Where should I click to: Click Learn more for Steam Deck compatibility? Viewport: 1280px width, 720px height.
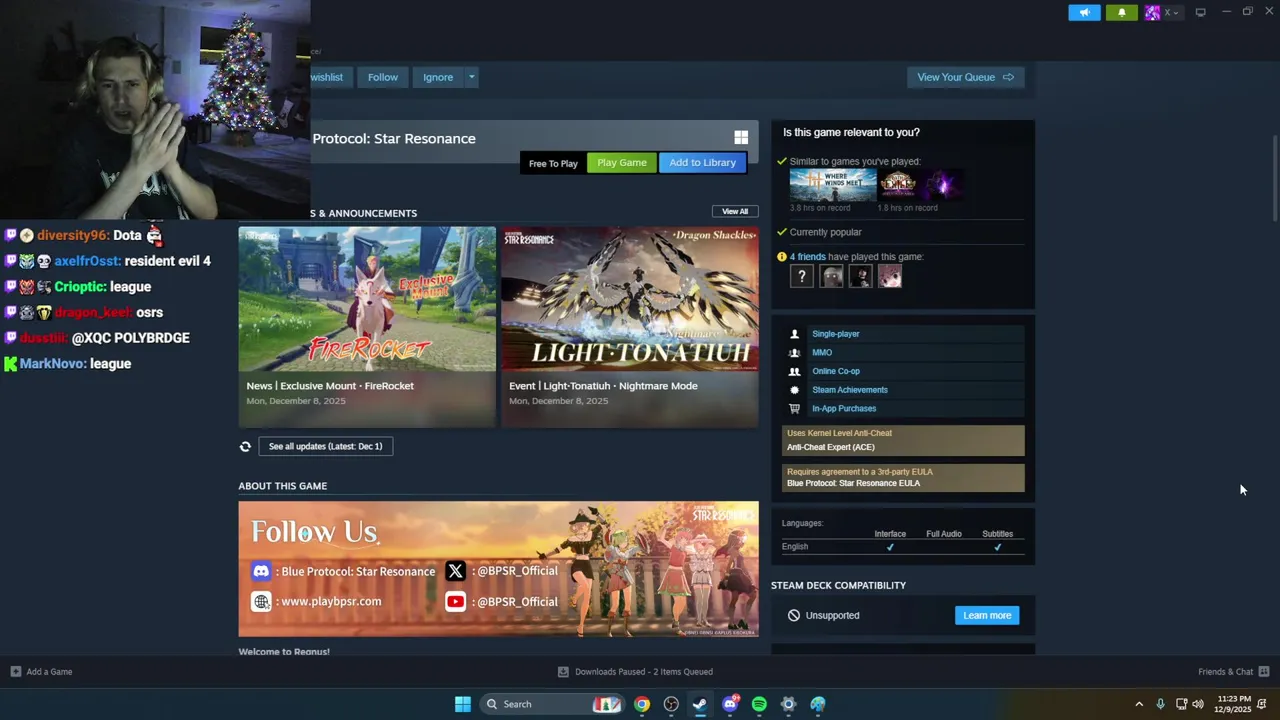(x=987, y=615)
